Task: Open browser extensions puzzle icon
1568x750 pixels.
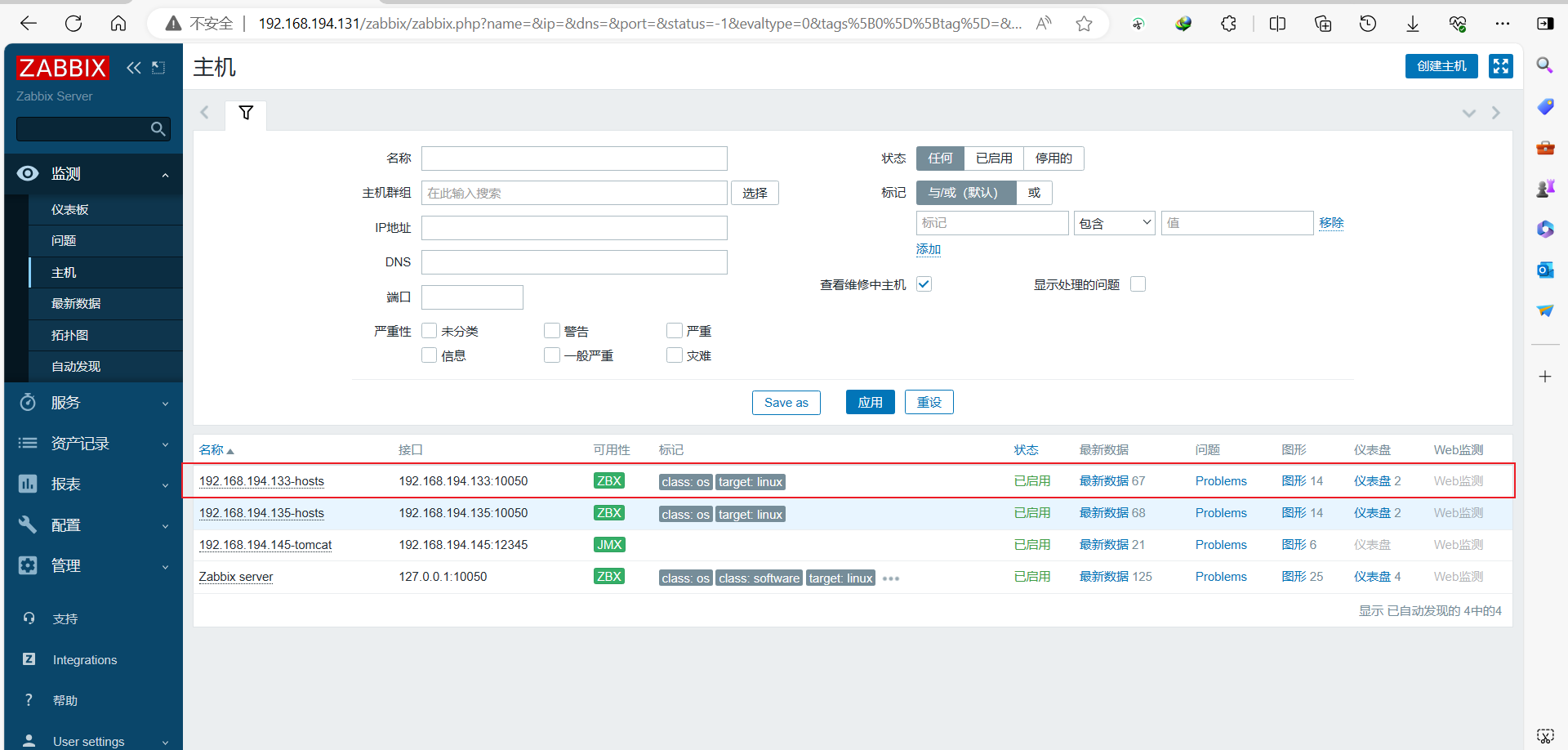Action: tap(1228, 24)
